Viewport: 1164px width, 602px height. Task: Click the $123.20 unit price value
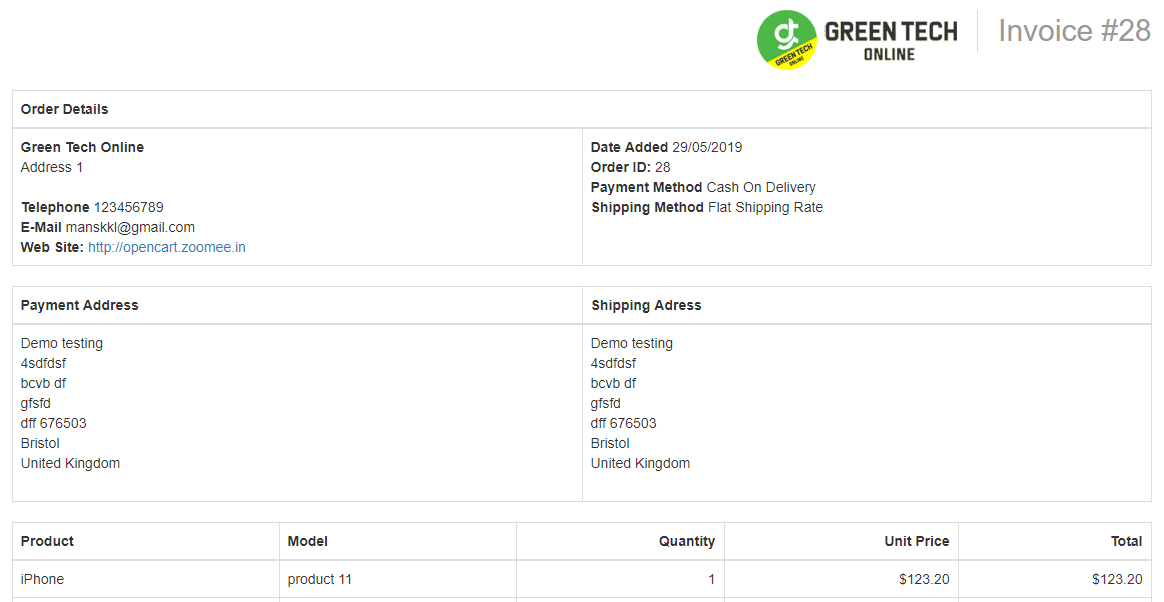tap(924, 579)
